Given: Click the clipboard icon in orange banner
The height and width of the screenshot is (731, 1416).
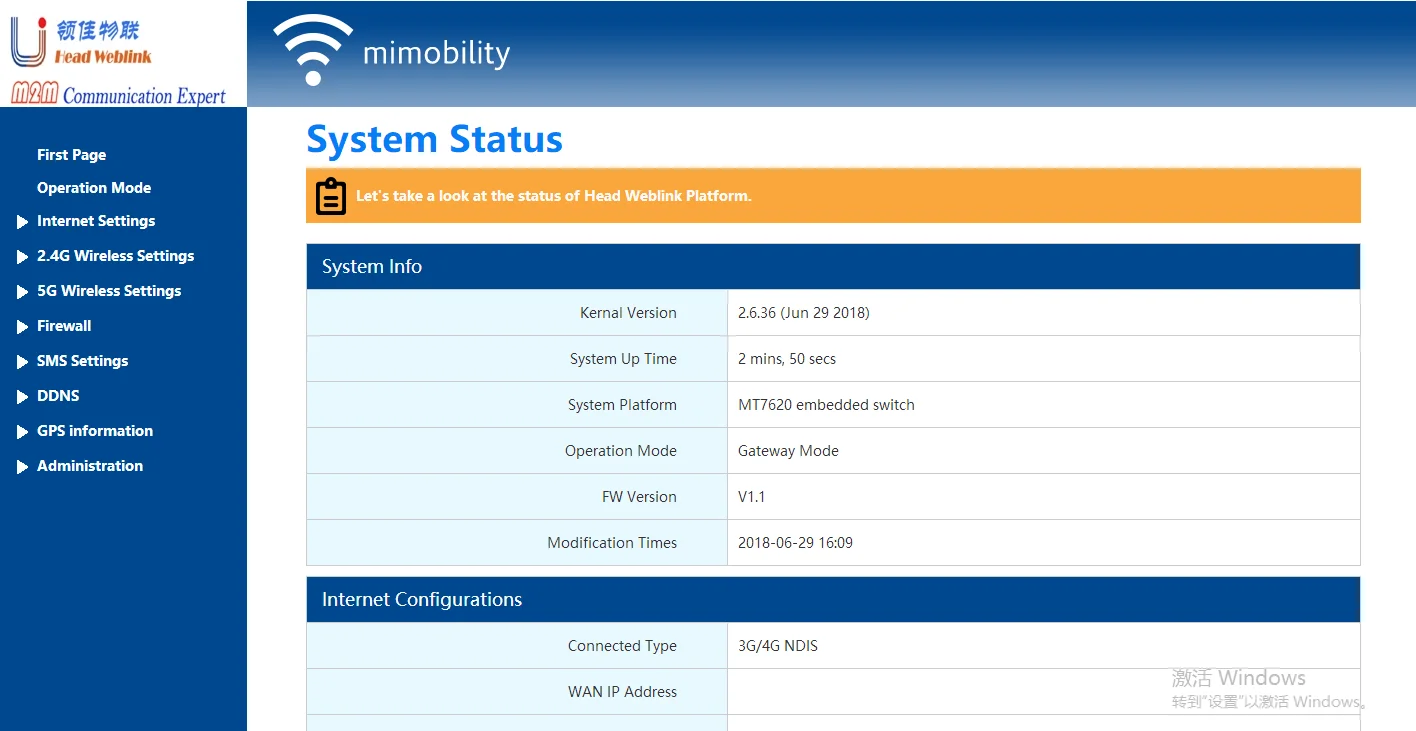Looking at the screenshot, I should pos(331,196).
